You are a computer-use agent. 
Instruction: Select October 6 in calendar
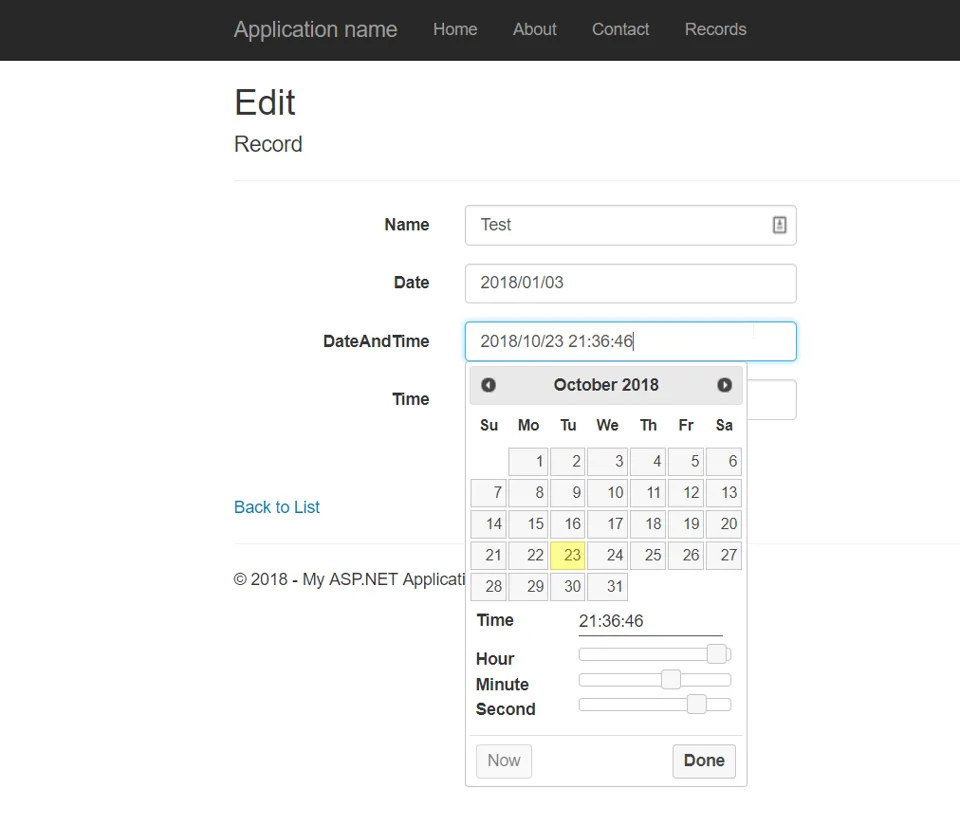tap(724, 461)
